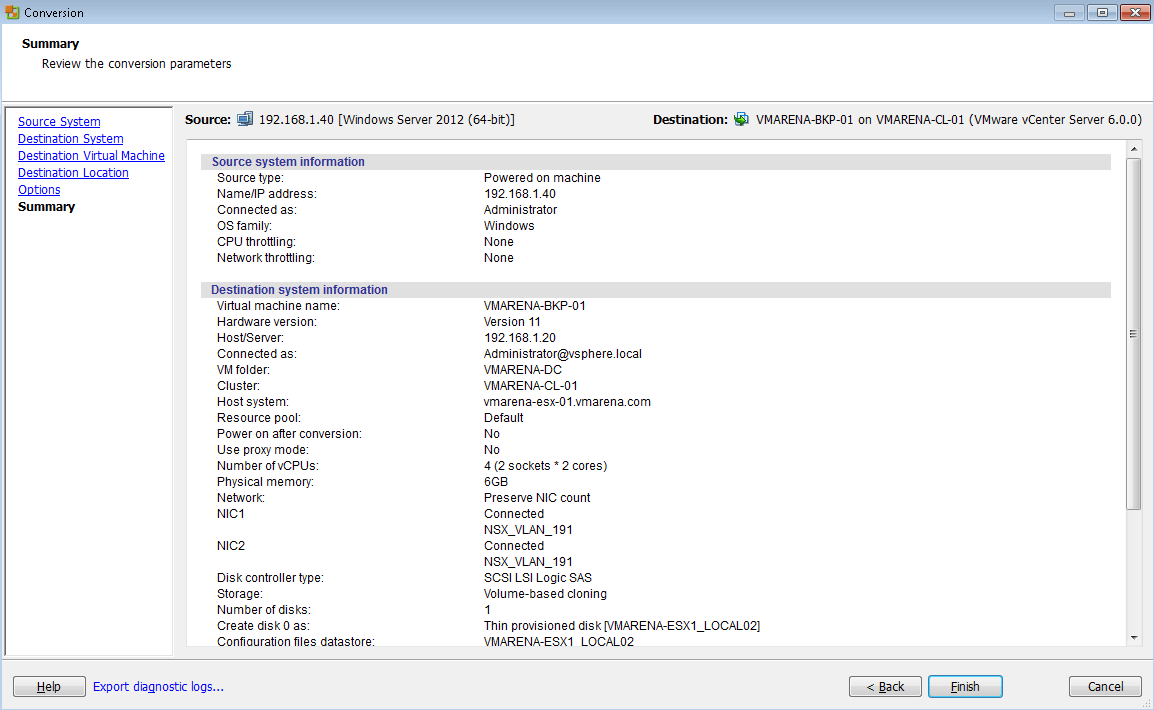Maximize the Conversion window
Screen dimensions: 1154x710
tap(1102, 13)
